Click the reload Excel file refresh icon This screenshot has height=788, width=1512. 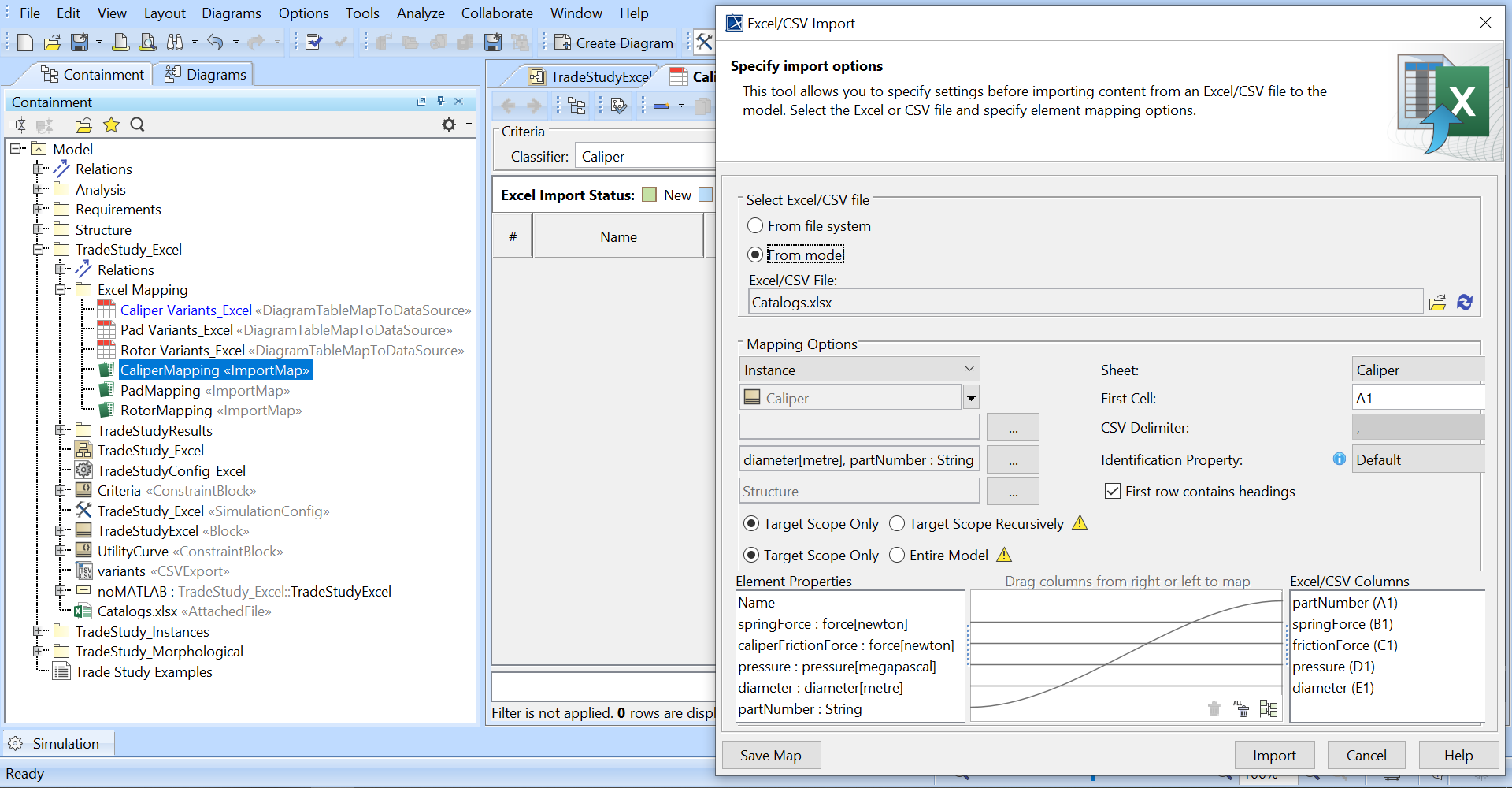(1465, 303)
